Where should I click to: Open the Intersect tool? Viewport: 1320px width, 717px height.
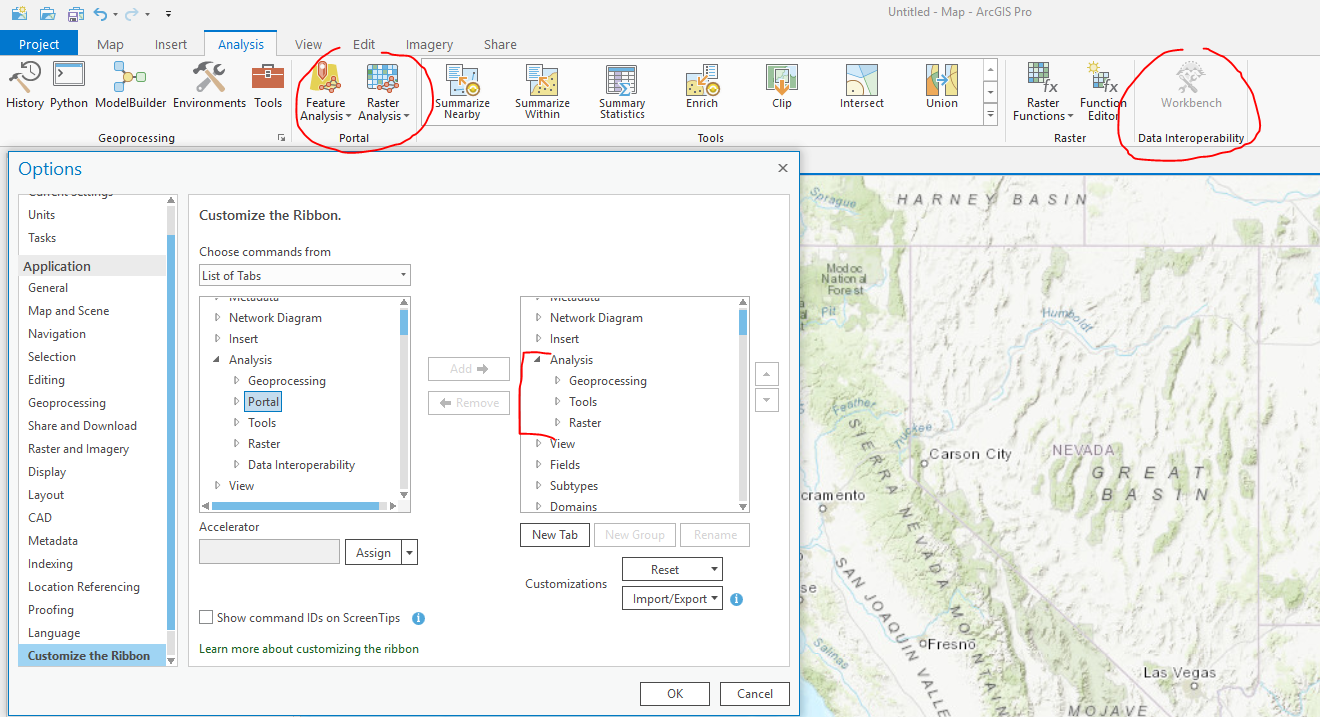point(862,87)
